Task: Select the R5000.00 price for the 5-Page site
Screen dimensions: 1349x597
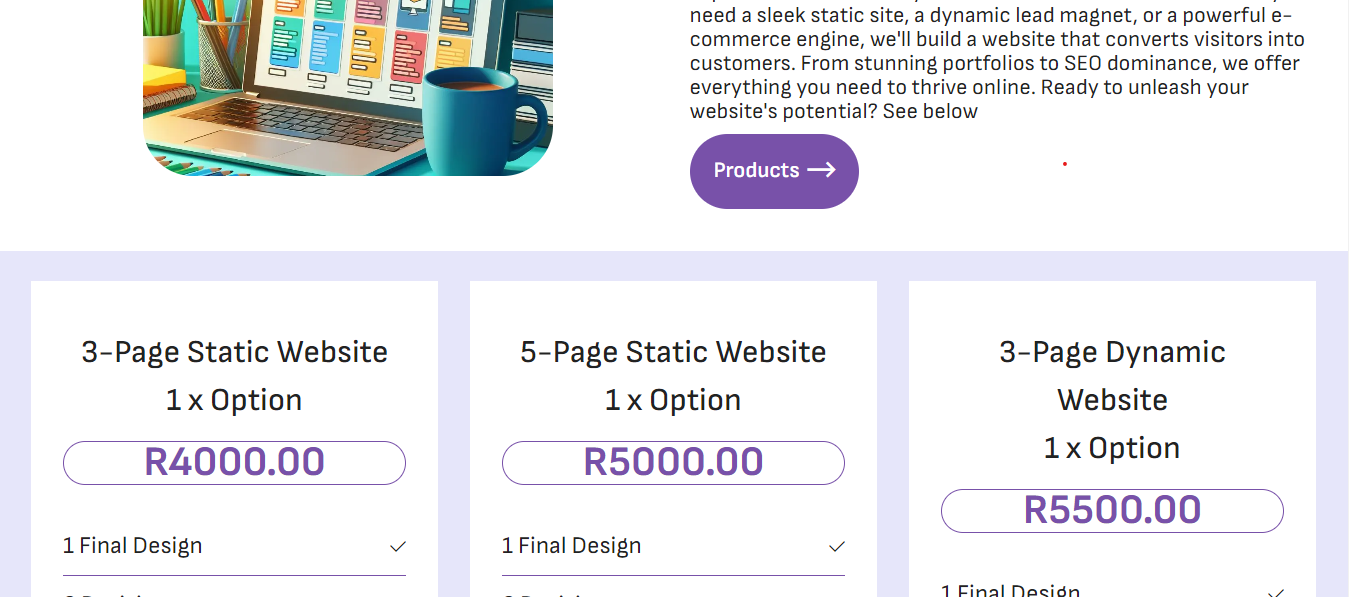Action: click(672, 462)
